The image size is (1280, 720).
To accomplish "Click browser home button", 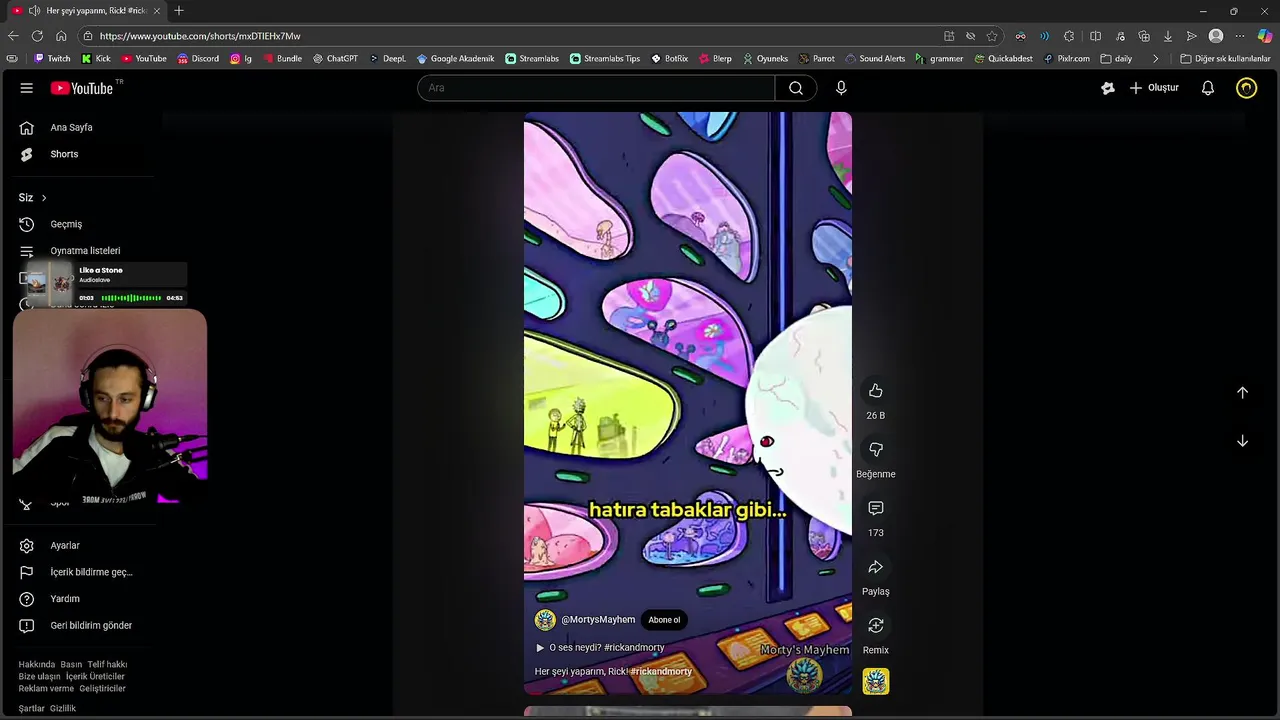I will pos(61,36).
